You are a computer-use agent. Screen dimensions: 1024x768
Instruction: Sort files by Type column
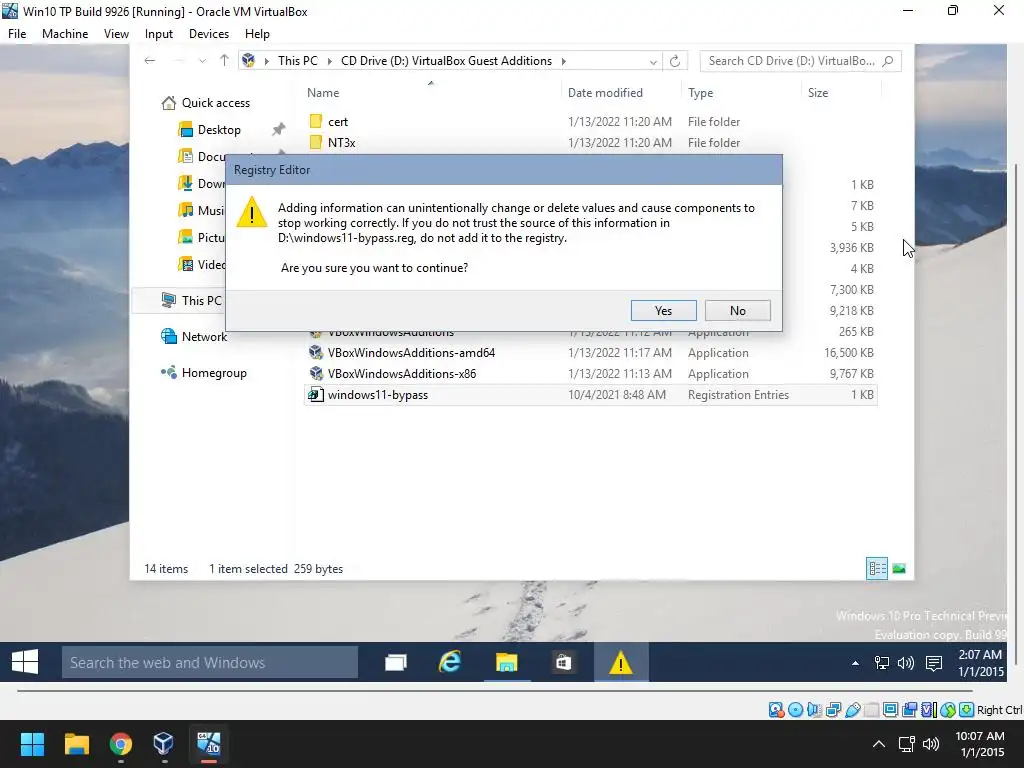pyautogui.click(x=700, y=93)
